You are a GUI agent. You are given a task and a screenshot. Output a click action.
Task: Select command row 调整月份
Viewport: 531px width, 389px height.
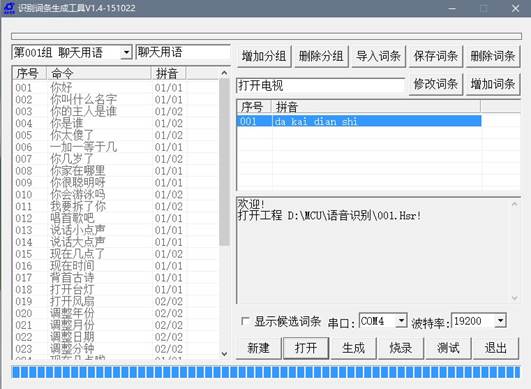pyautogui.click(x=115, y=325)
